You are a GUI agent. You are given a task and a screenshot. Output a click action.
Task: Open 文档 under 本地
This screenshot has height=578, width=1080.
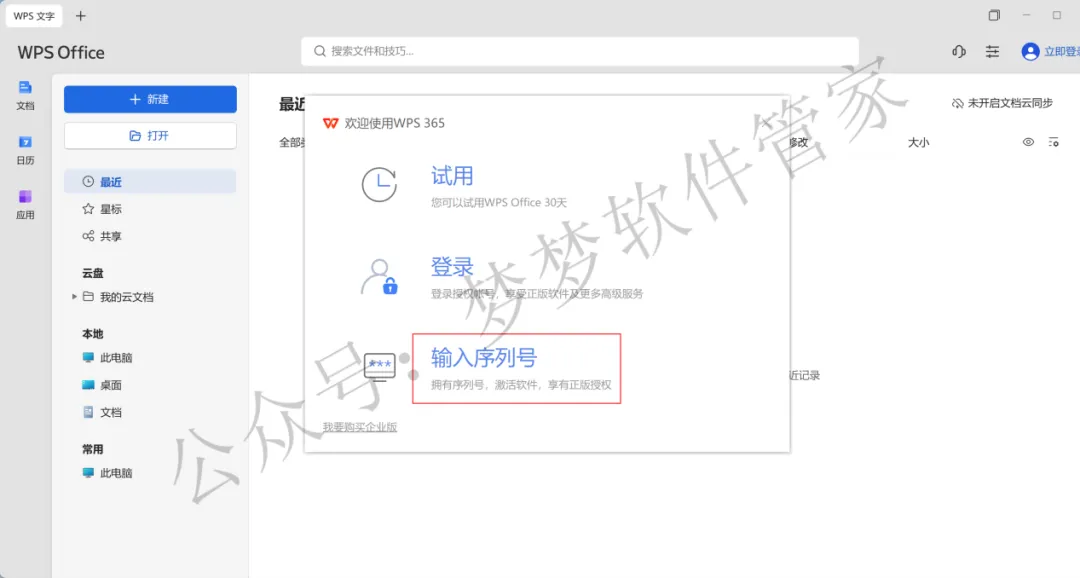click(x=102, y=412)
